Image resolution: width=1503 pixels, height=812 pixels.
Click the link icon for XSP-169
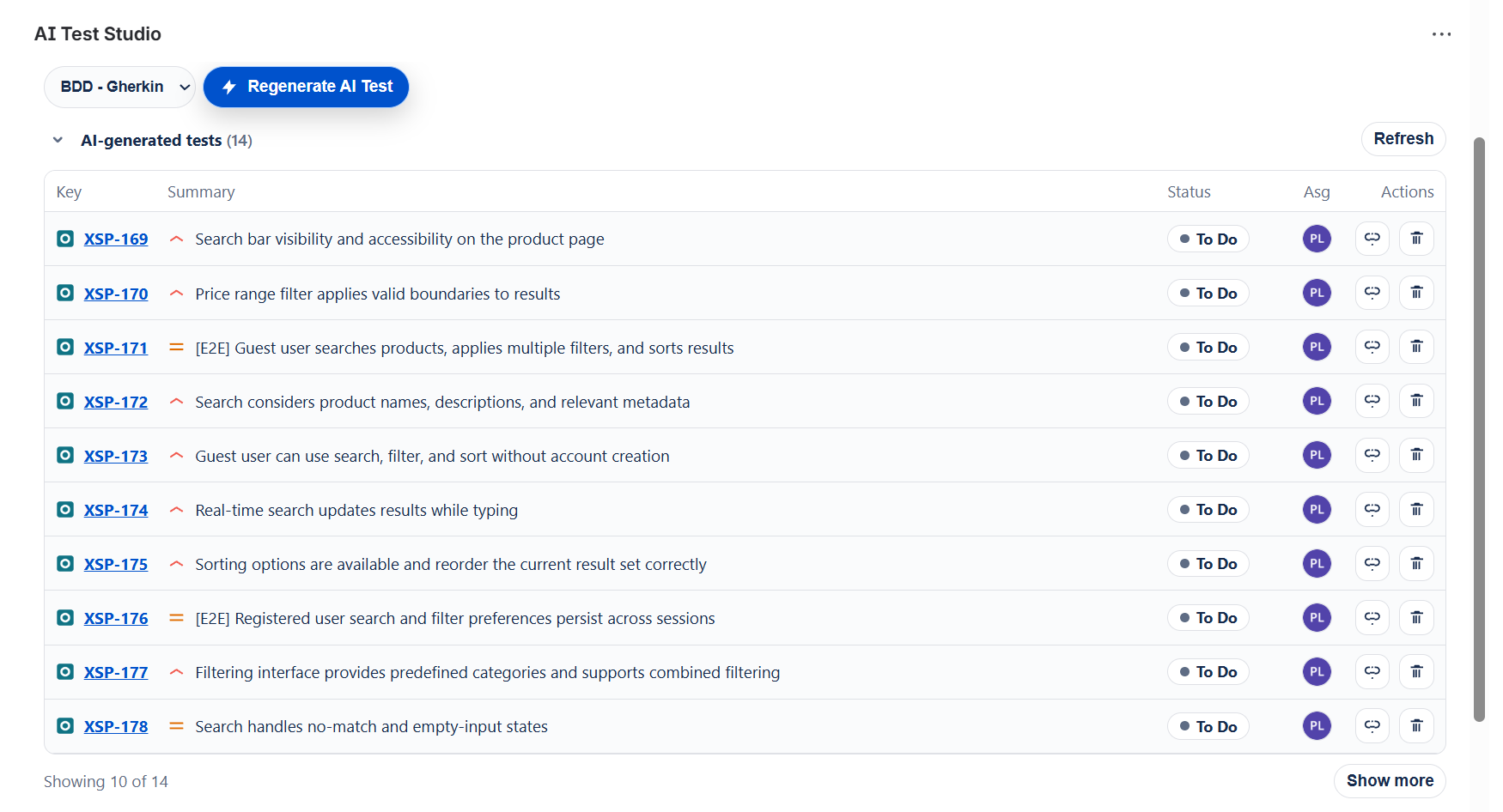point(1372,239)
